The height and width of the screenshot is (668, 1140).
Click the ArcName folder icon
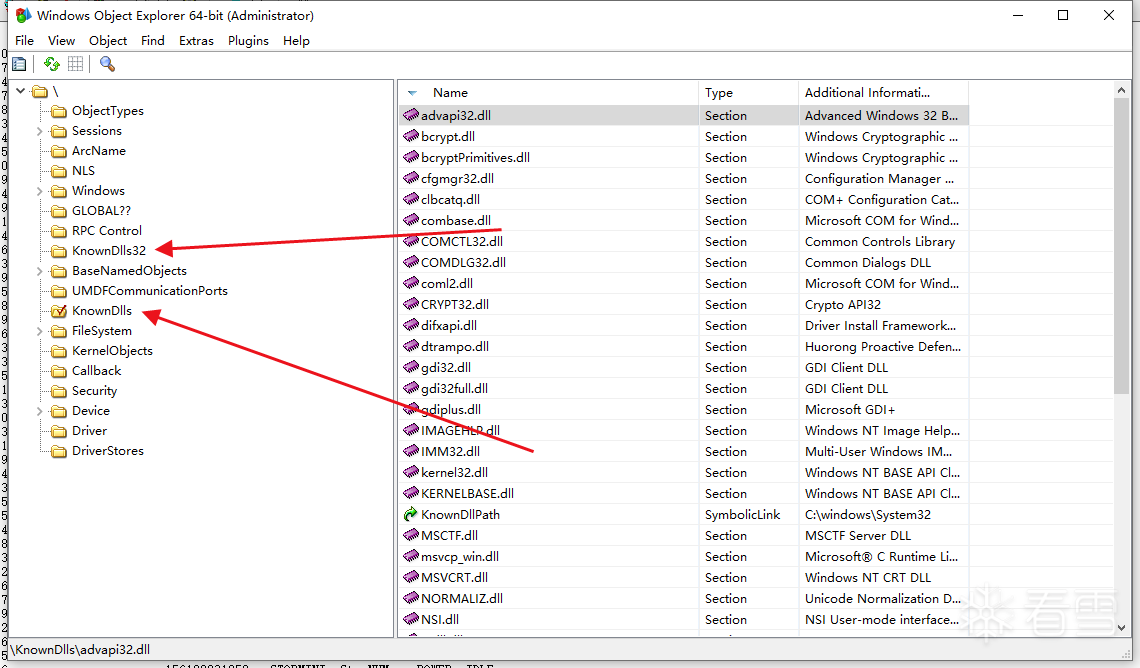(x=59, y=151)
